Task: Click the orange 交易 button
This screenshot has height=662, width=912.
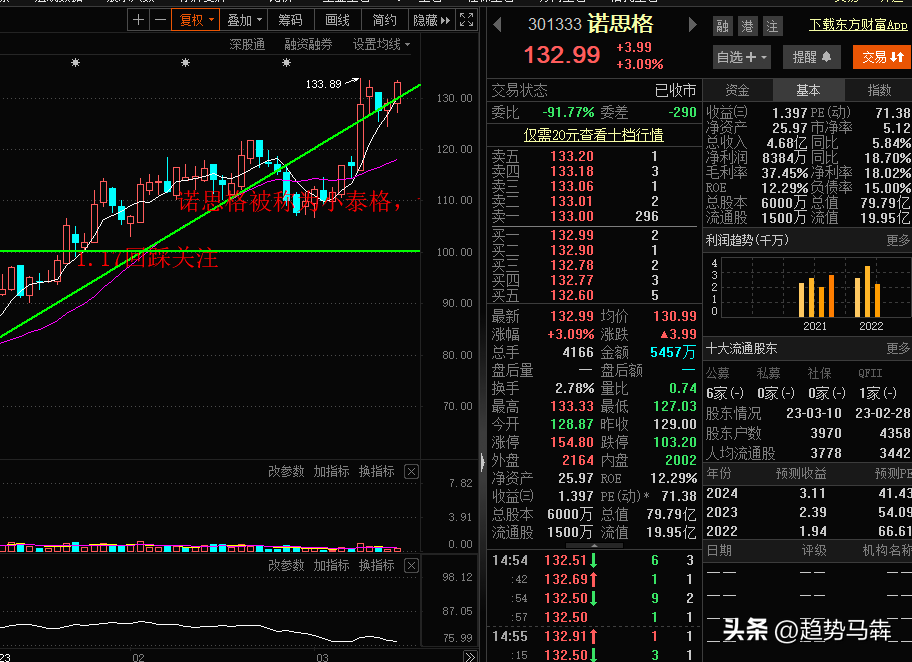Action: tap(882, 57)
